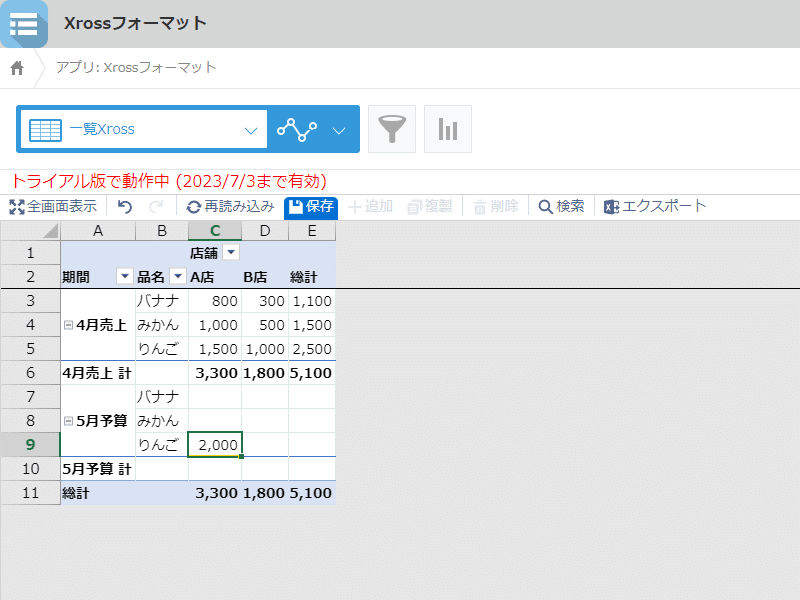
Task: Select row 9 header
Action: 31,445
